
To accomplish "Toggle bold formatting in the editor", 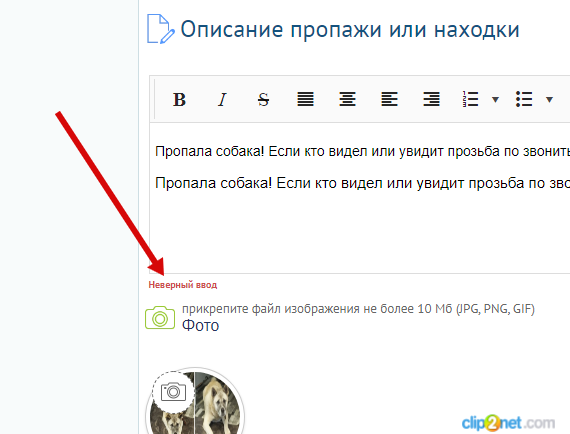I will pyautogui.click(x=179, y=99).
